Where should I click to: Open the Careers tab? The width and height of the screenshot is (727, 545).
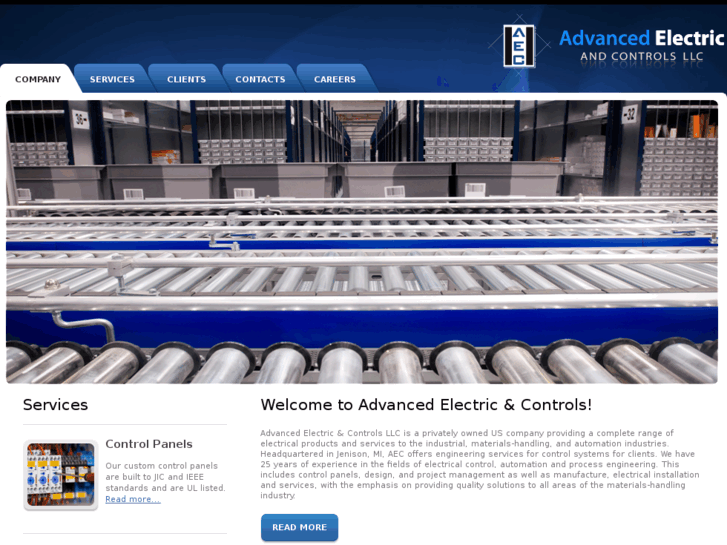point(335,79)
